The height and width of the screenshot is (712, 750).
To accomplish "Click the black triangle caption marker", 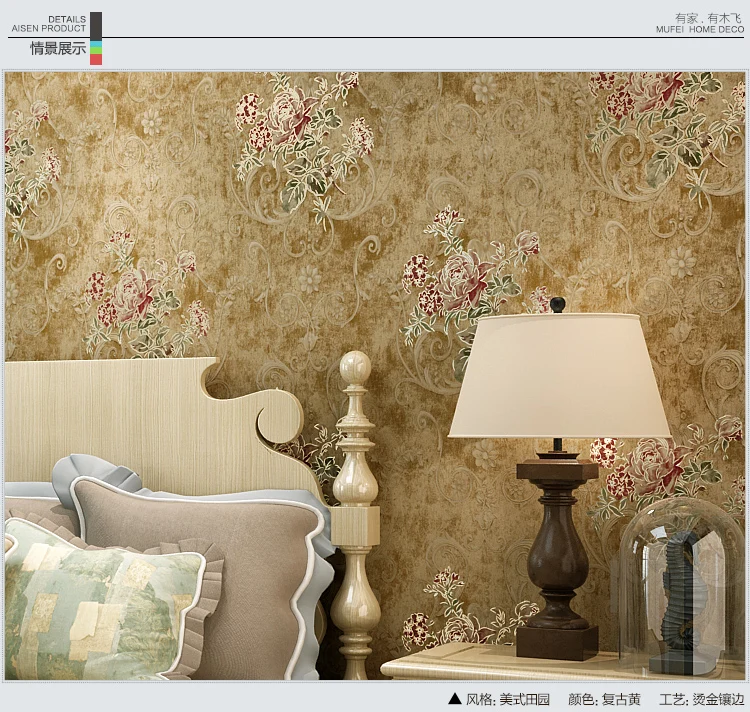I will click(x=455, y=699).
